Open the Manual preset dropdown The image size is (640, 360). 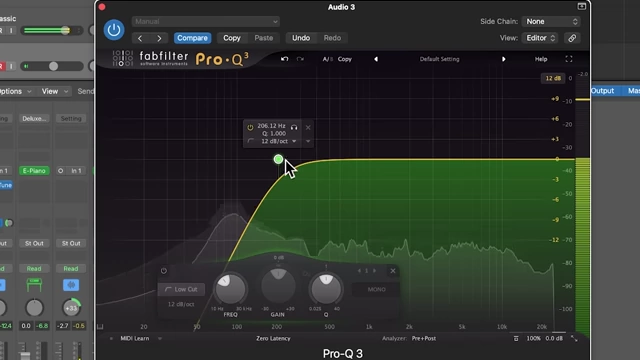[206, 21]
